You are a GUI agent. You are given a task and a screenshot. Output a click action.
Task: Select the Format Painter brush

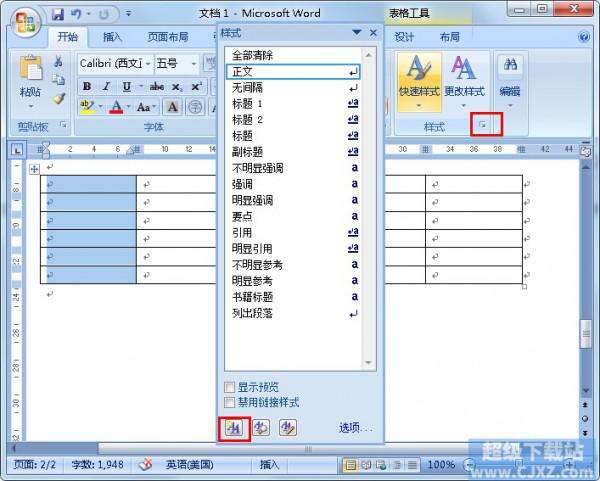(x=59, y=99)
